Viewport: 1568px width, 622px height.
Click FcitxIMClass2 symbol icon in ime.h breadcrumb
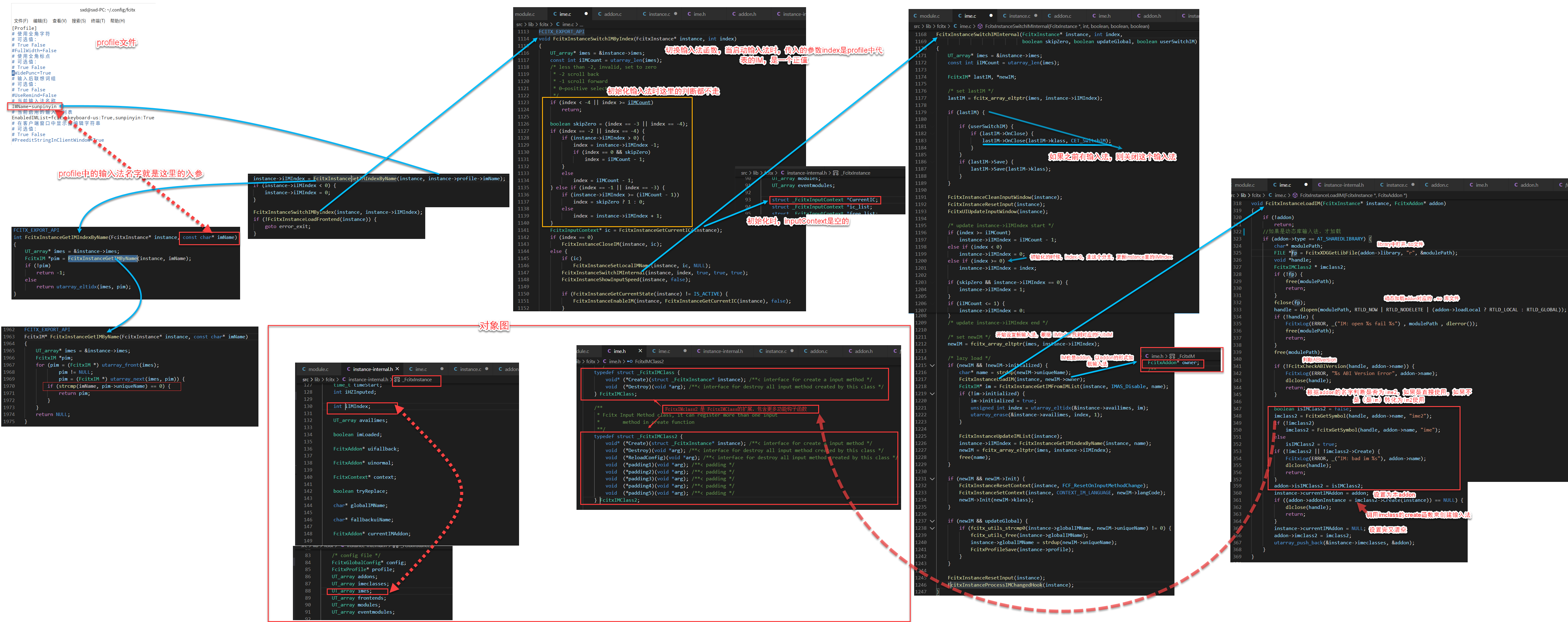629,362
